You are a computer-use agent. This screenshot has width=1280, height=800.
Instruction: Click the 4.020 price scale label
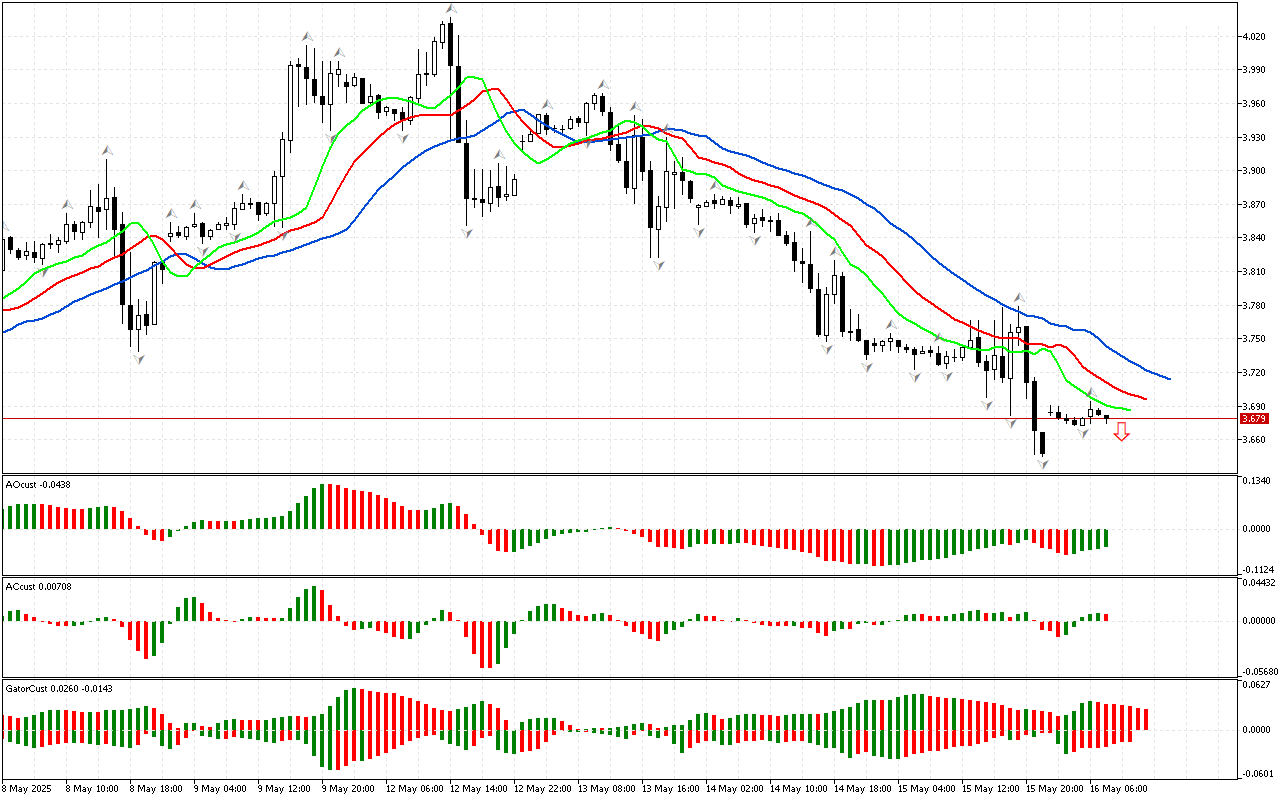coord(1253,37)
